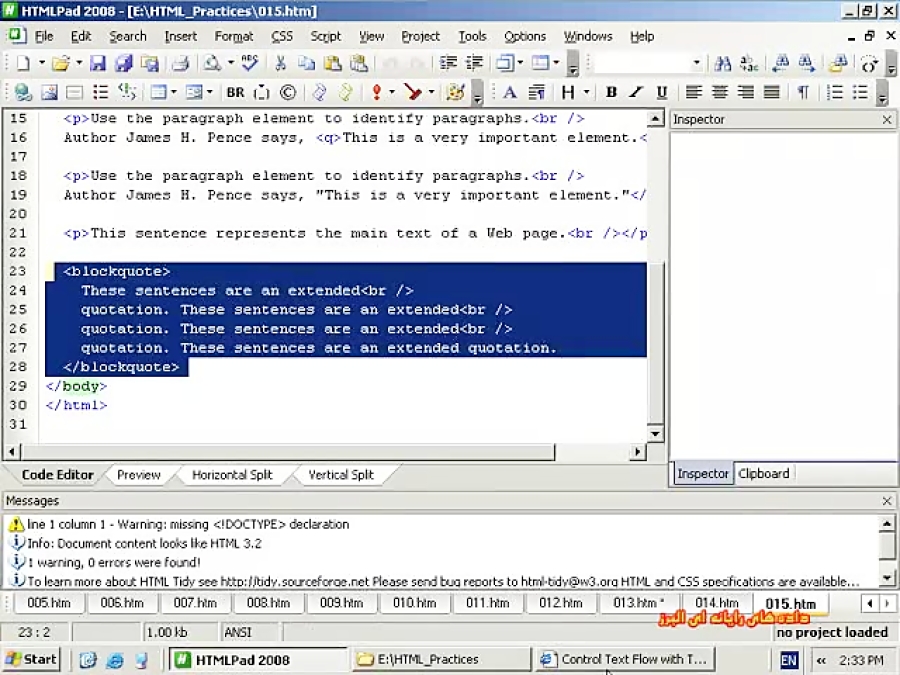Insert an image into the document

48,92
